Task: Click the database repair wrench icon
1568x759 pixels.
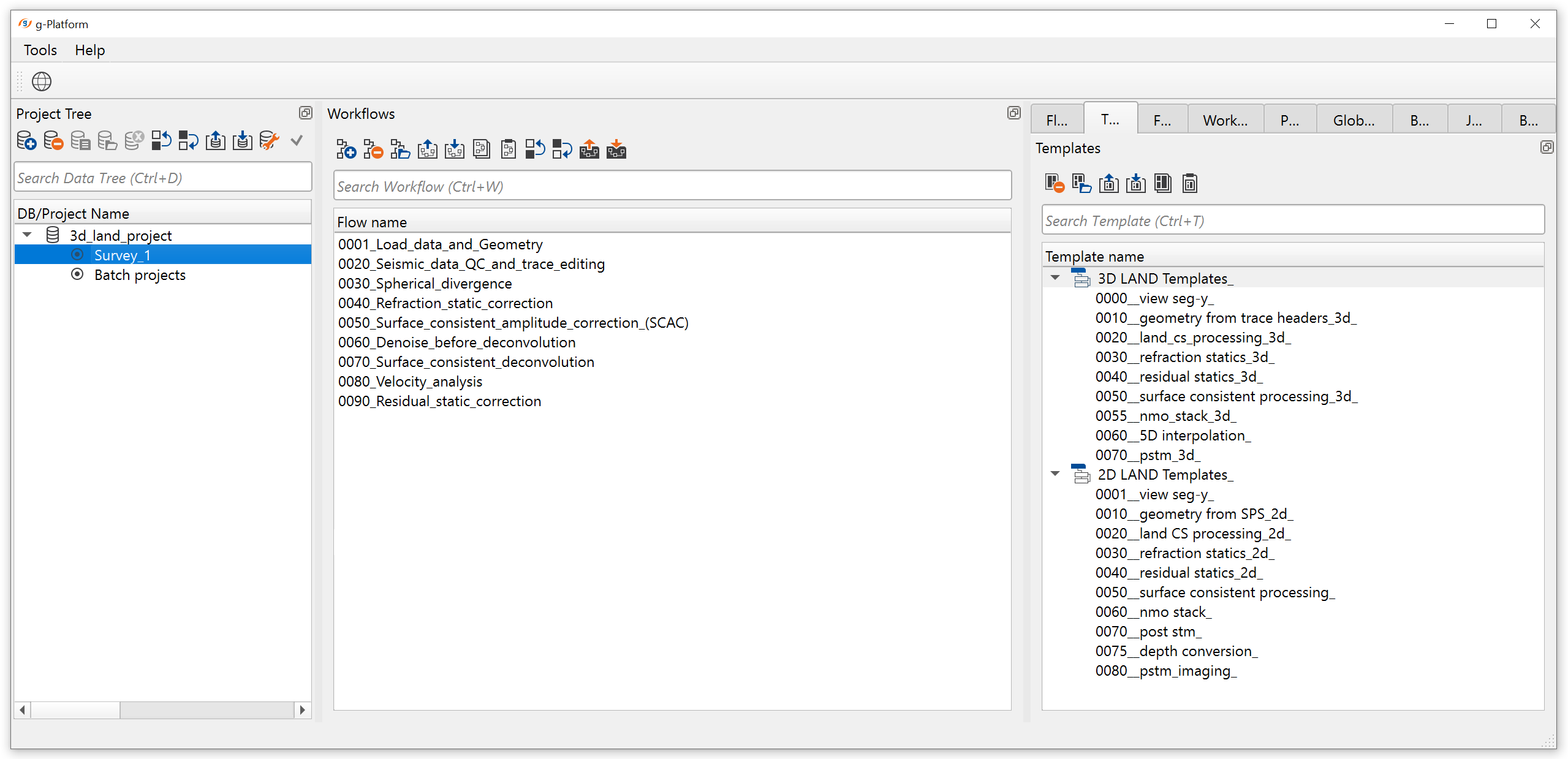Action: [269, 141]
